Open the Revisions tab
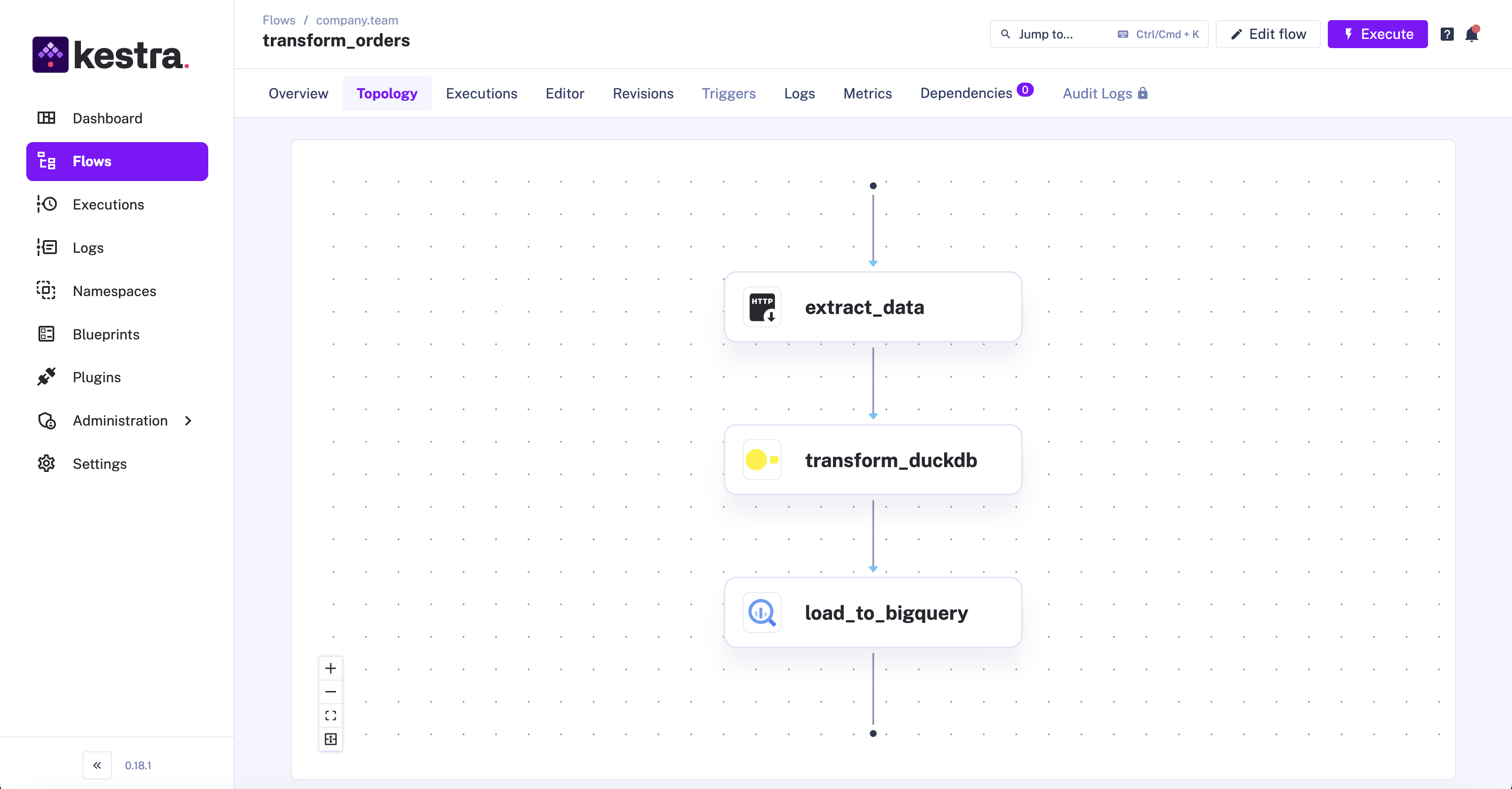Viewport: 1512px width, 789px height. pyautogui.click(x=643, y=94)
